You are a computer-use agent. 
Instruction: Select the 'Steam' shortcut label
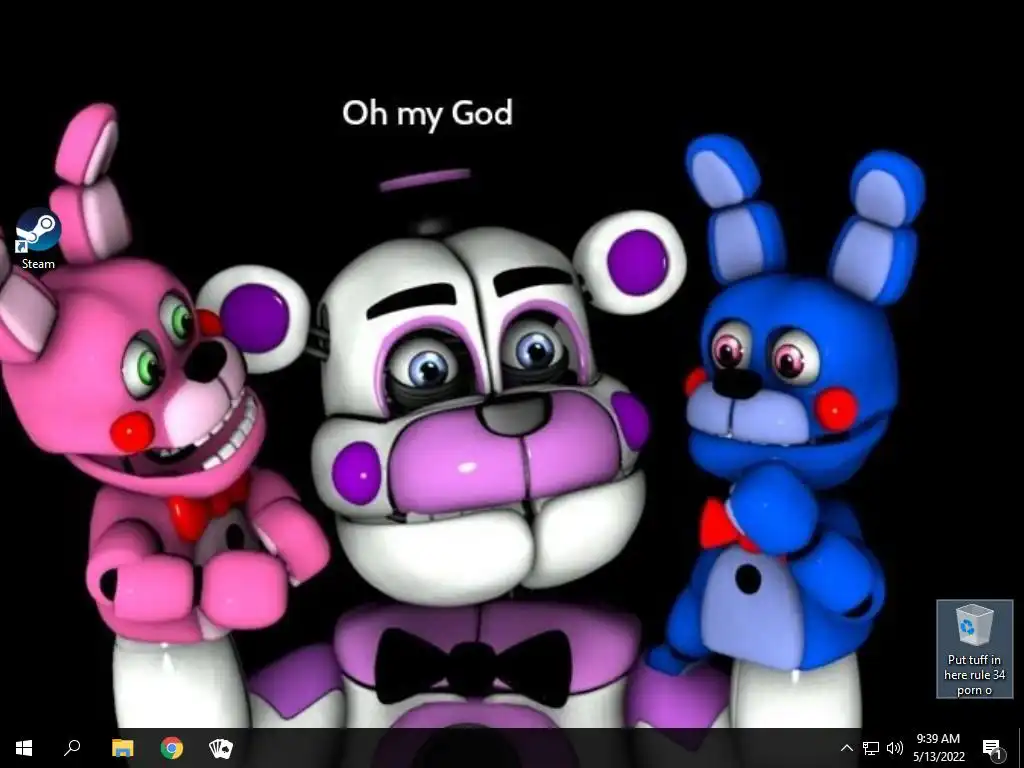coord(38,264)
